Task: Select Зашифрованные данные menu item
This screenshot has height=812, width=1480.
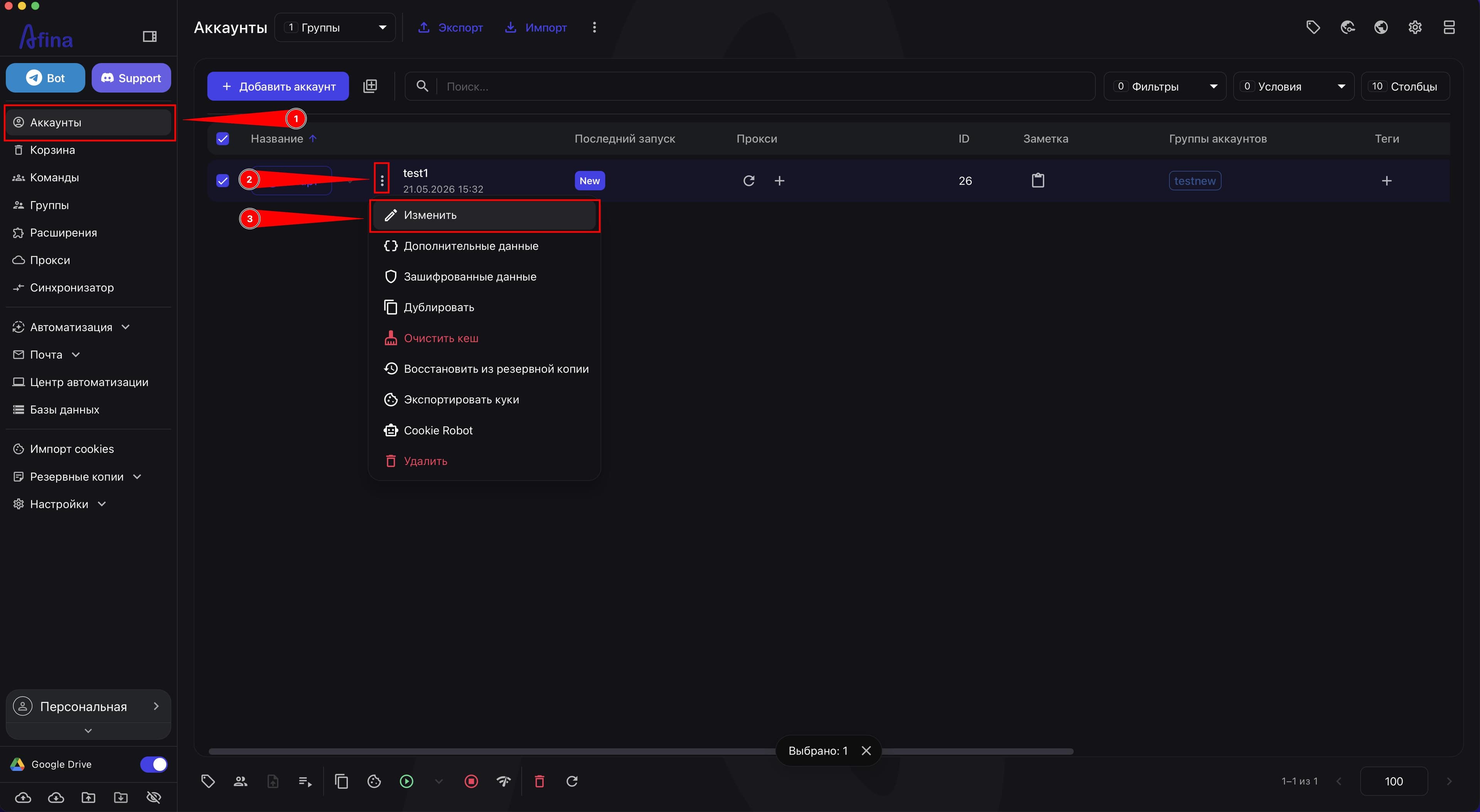Action: pyautogui.click(x=484, y=276)
